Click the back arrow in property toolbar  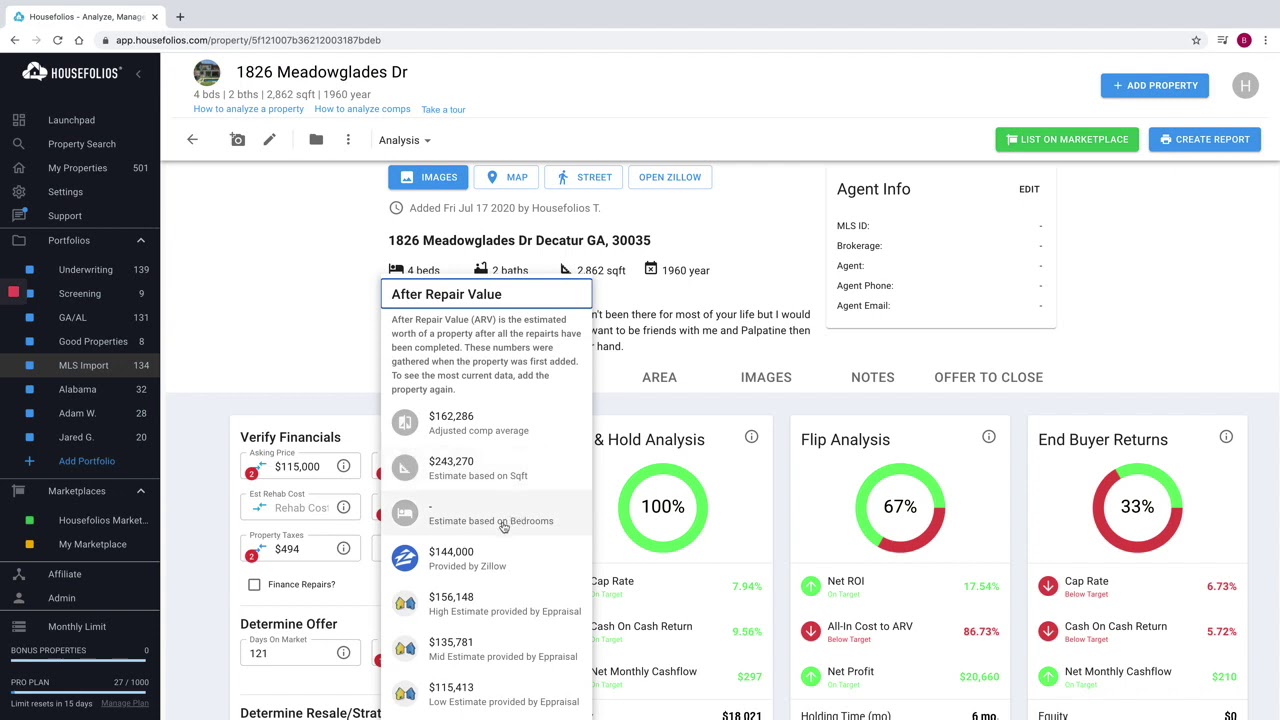coord(192,140)
